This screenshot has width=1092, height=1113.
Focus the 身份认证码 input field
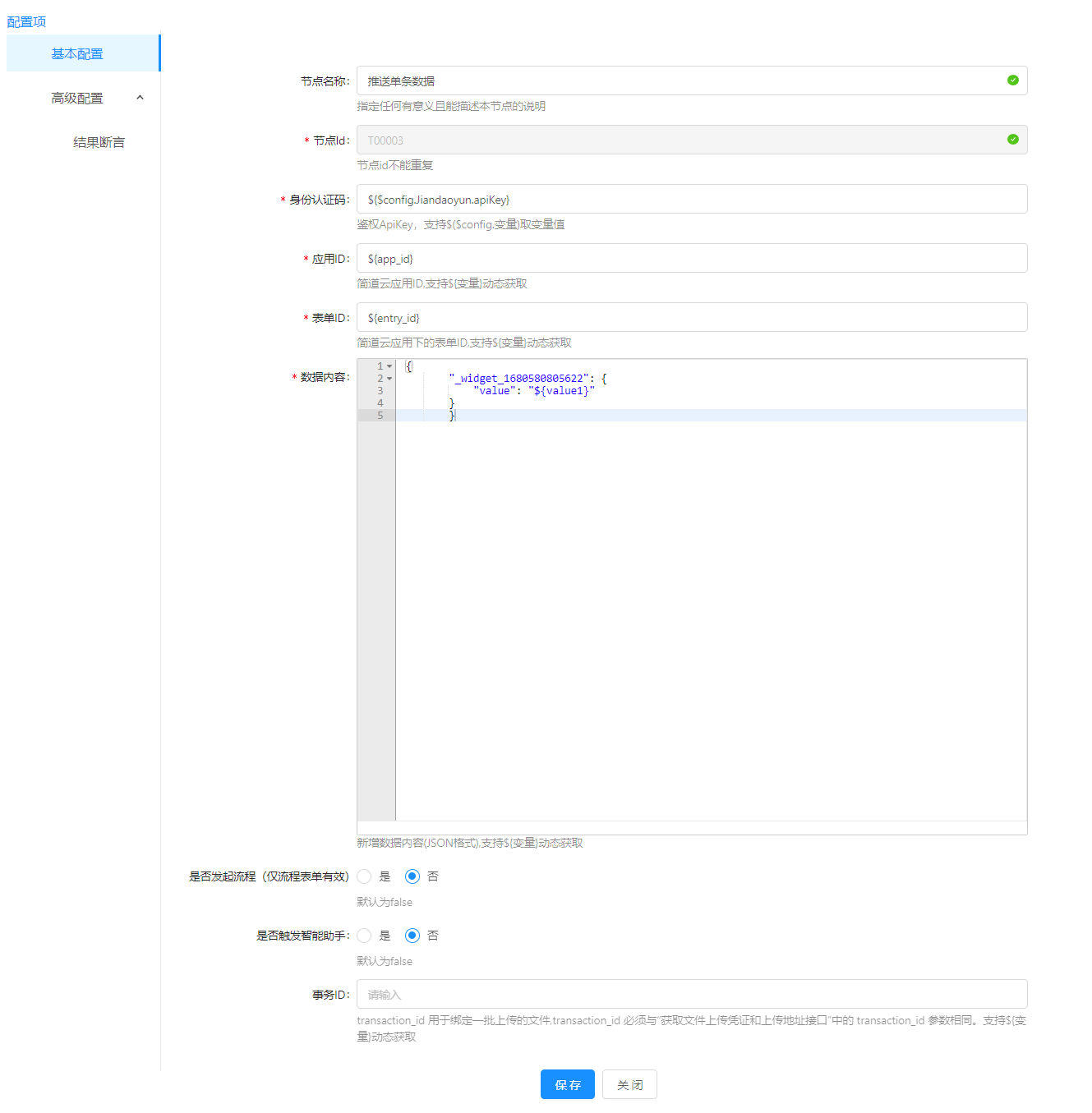point(692,199)
